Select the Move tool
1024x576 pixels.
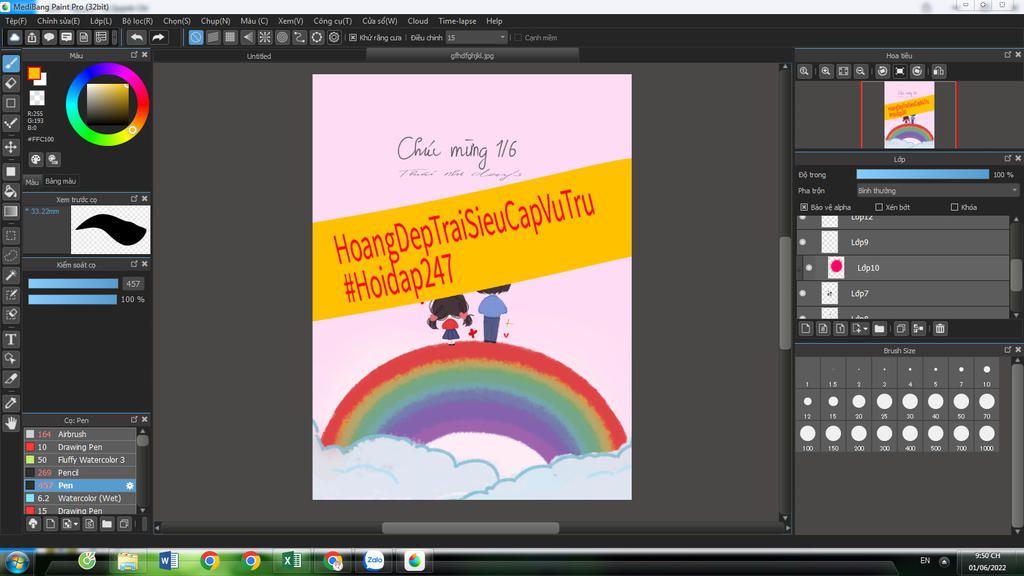[x=11, y=147]
